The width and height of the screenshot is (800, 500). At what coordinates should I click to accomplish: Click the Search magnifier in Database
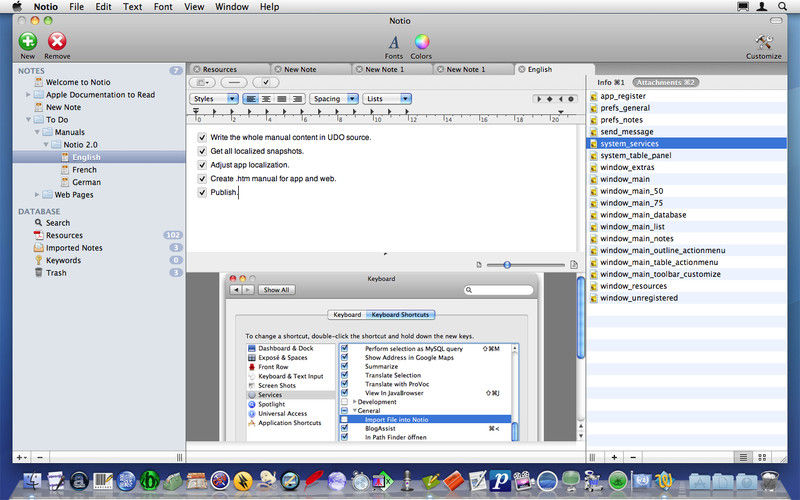coord(38,223)
